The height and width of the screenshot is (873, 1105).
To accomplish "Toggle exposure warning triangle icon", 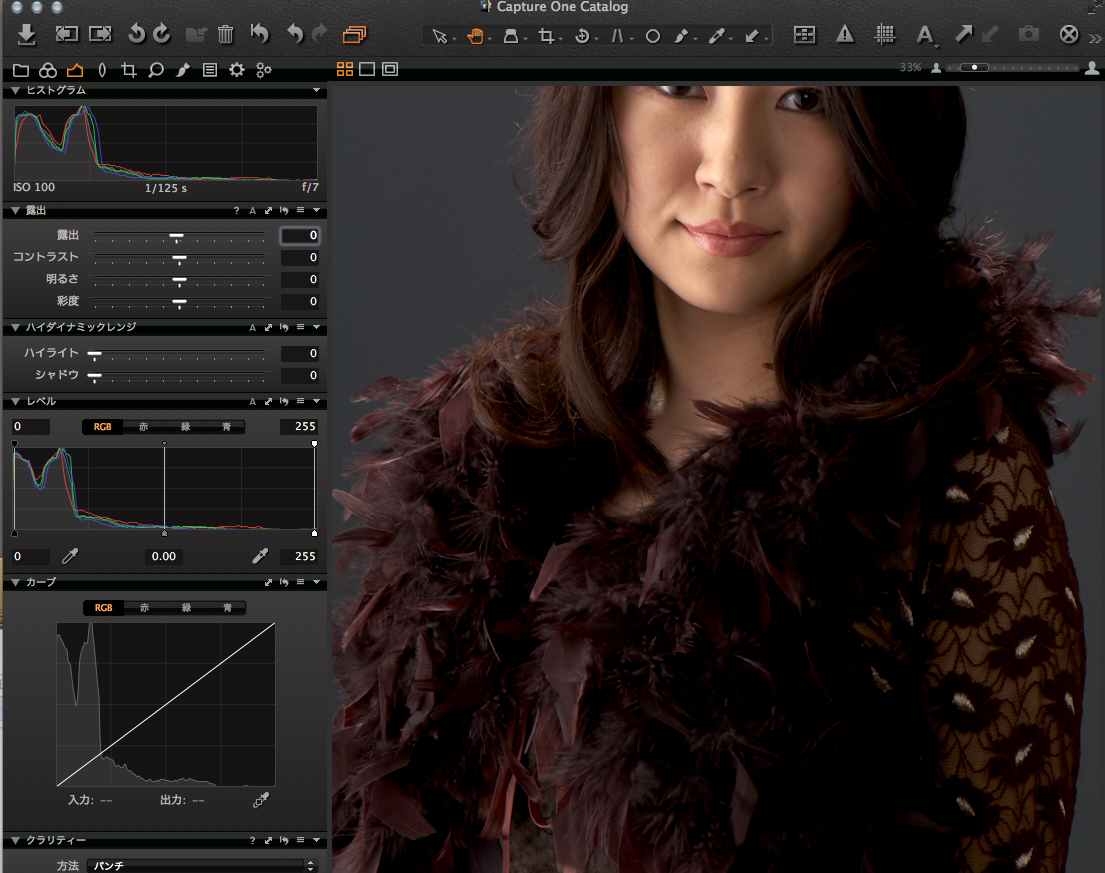I will [845, 35].
